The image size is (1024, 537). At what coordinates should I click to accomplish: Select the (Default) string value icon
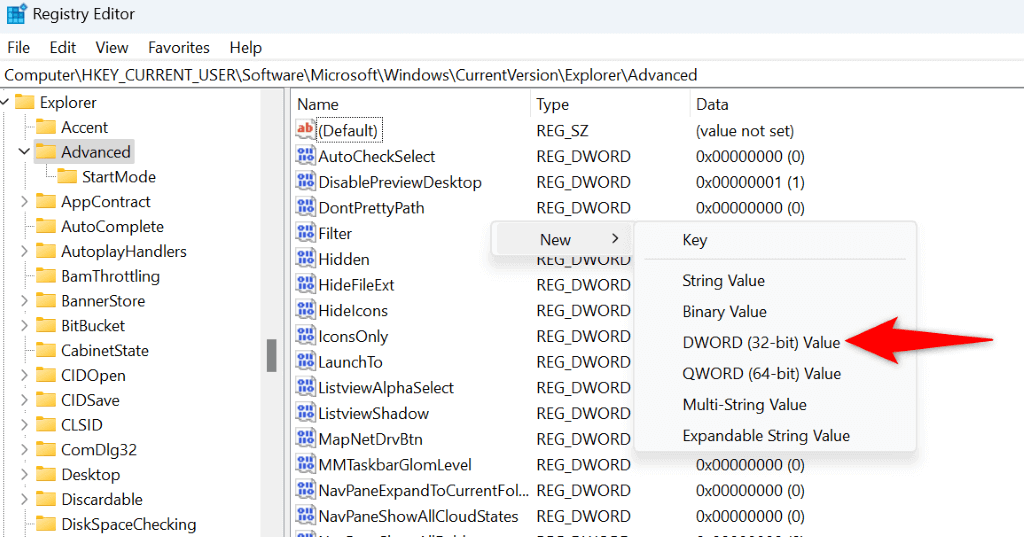pos(305,130)
